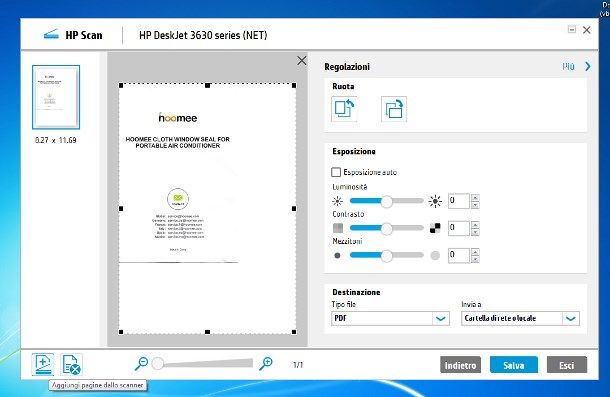Increase Luminosità with the up stepper
Screen dimensions: 610x397
tap(475, 197)
